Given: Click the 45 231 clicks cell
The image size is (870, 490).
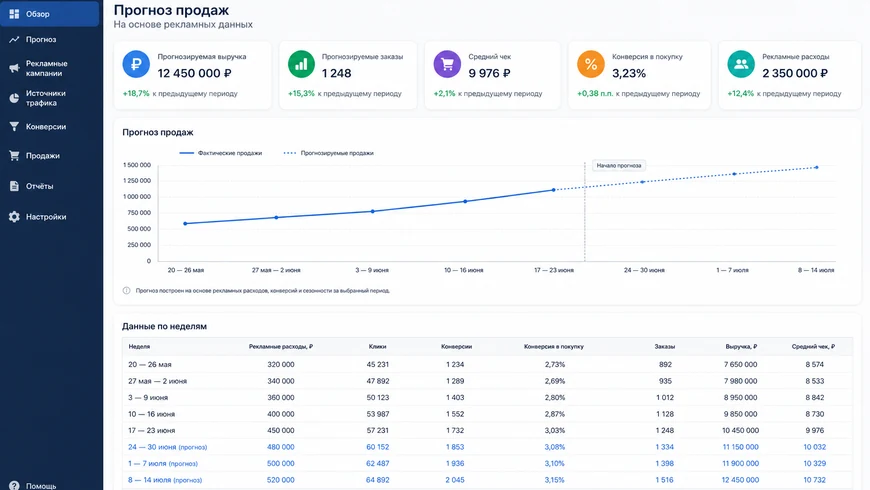Looking at the screenshot, I should (x=378, y=365).
